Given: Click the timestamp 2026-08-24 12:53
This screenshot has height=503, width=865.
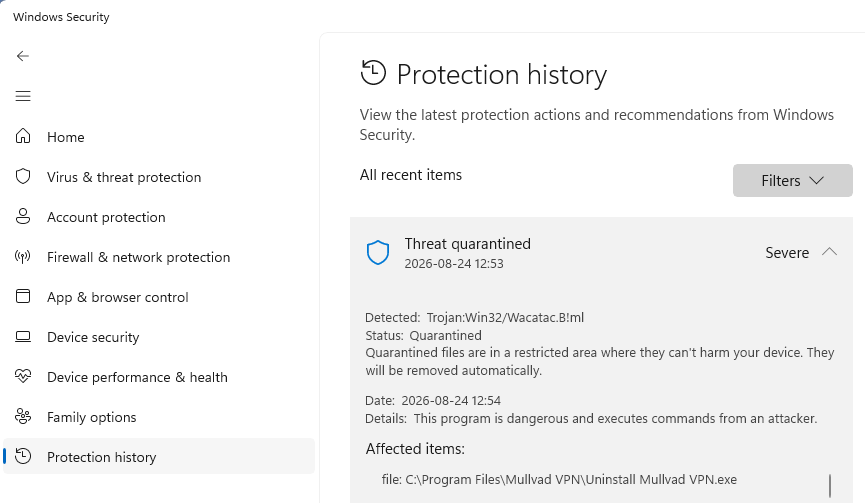Looking at the screenshot, I should 453,264.
